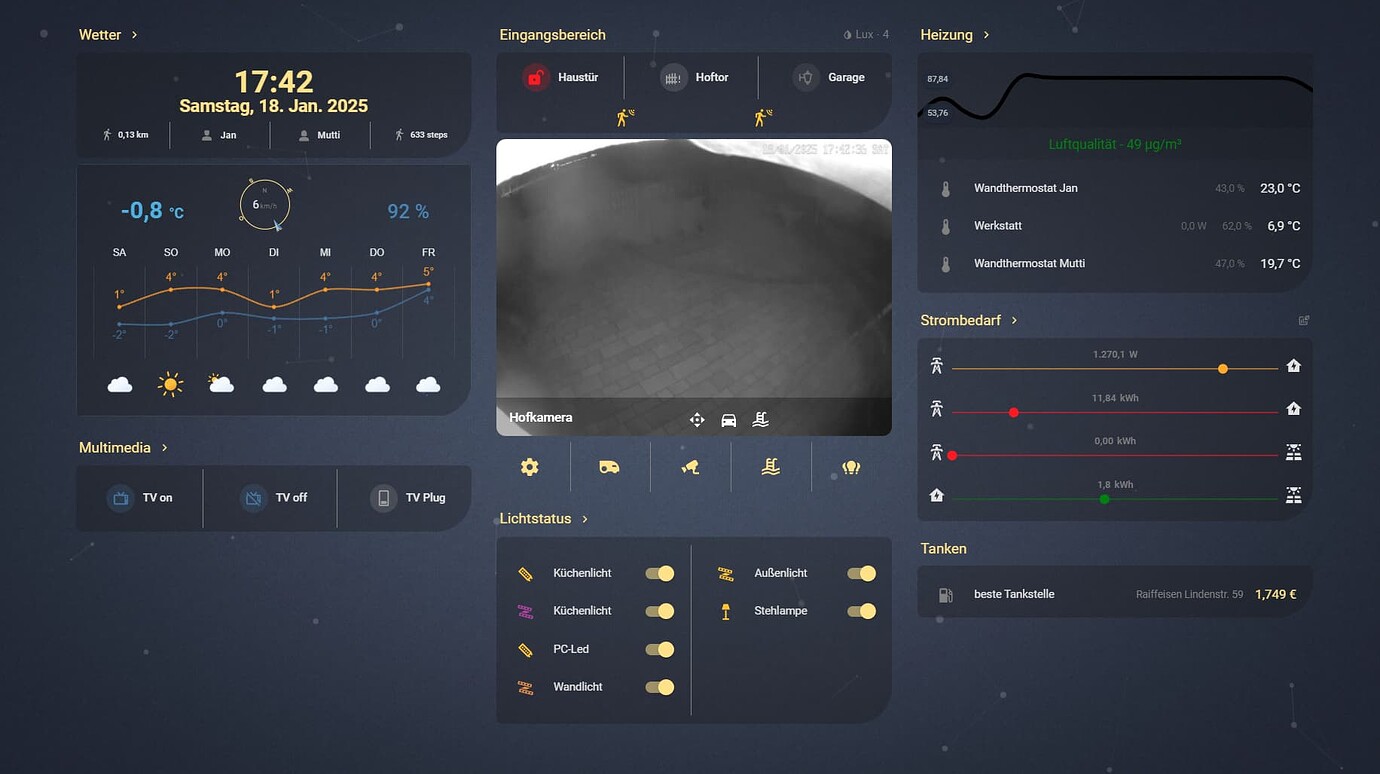The height and width of the screenshot is (774, 1380).
Task: Click the move arrows icon on Hofkamera
Action: 697,420
